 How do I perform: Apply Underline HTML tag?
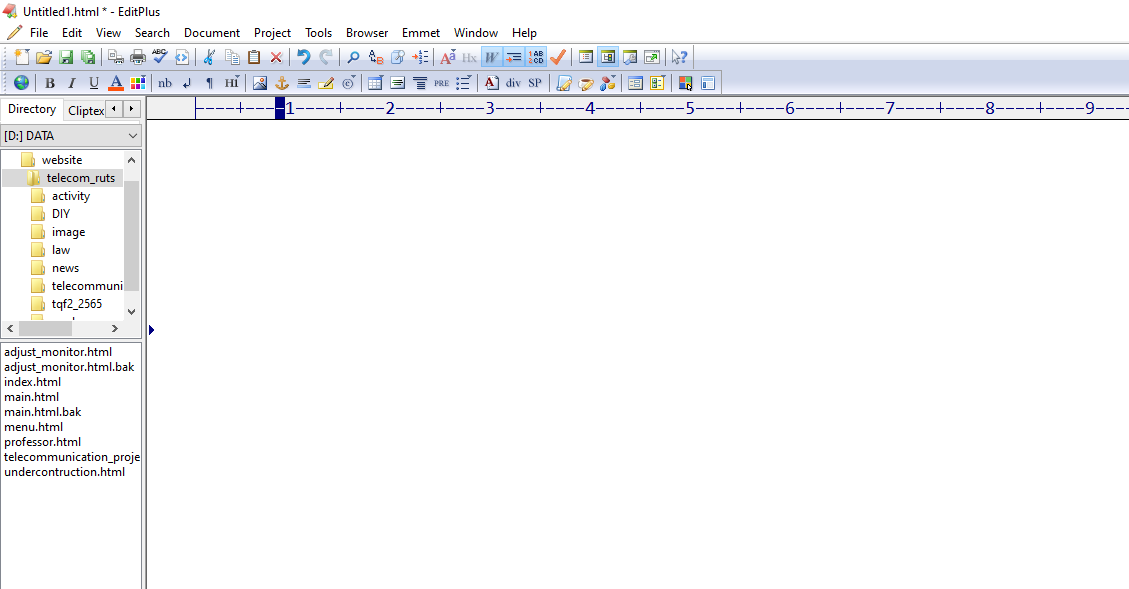[x=94, y=83]
